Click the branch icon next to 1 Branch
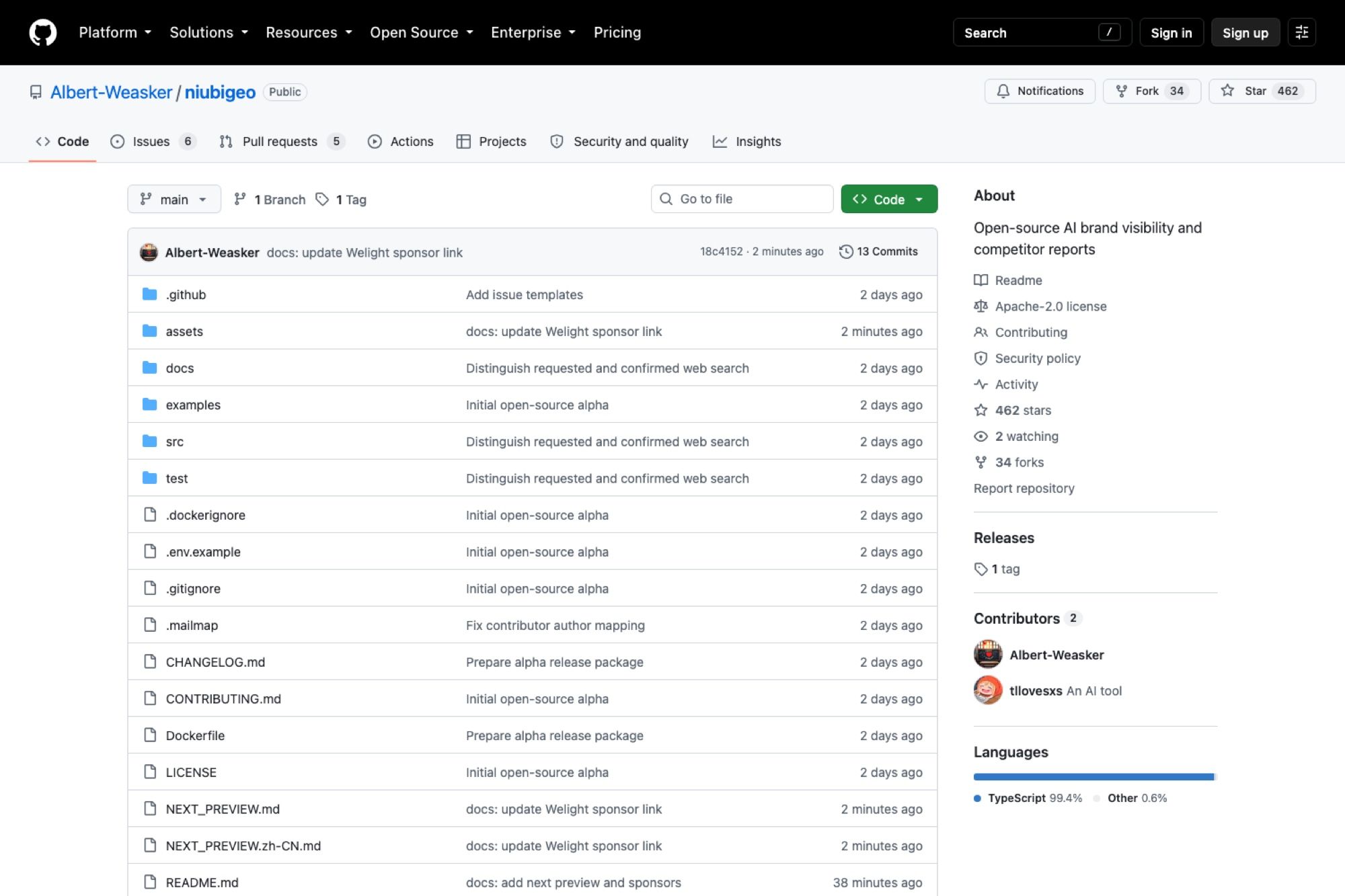This screenshot has width=1345, height=896. (x=240, y=199)
